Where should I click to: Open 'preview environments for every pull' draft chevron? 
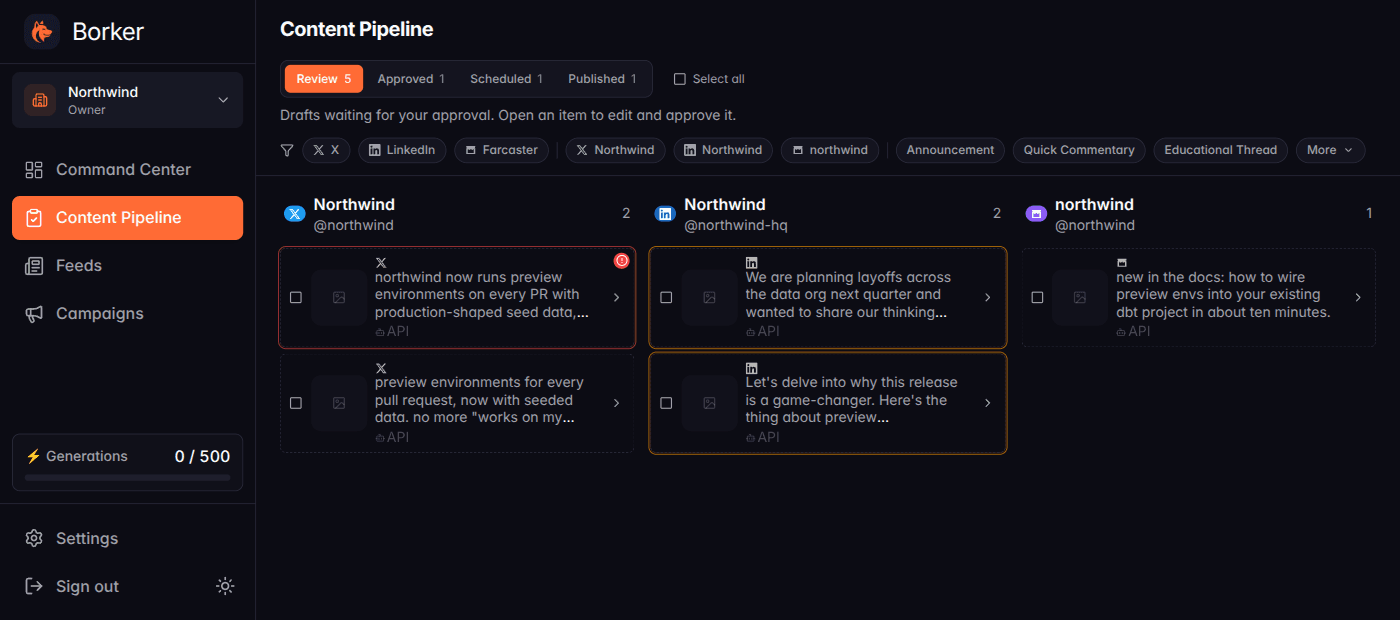point(616,403)
